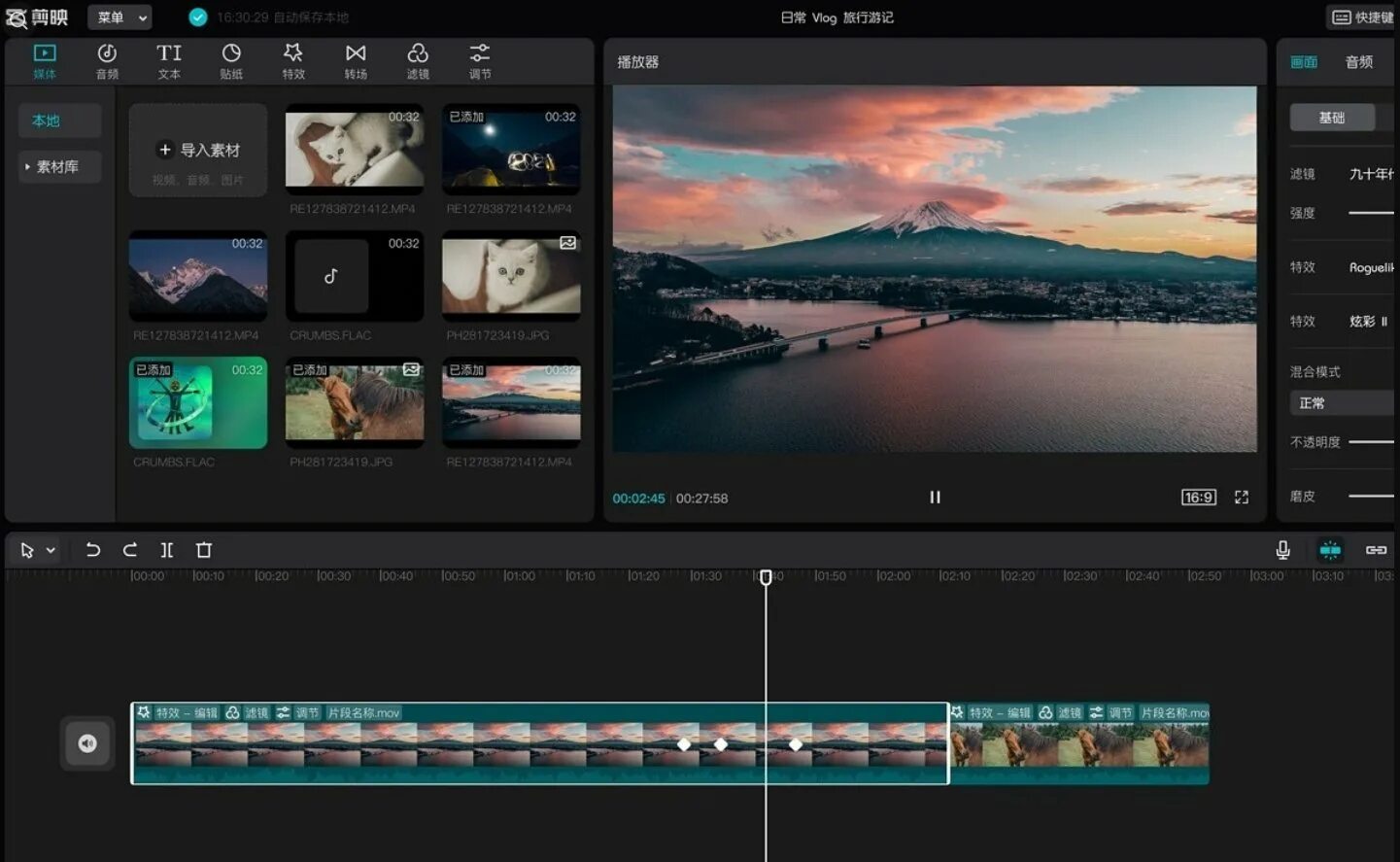Select the snowy mountain video thumbnail
This screenshot has height=862, width=1400.
click(198, 276)
